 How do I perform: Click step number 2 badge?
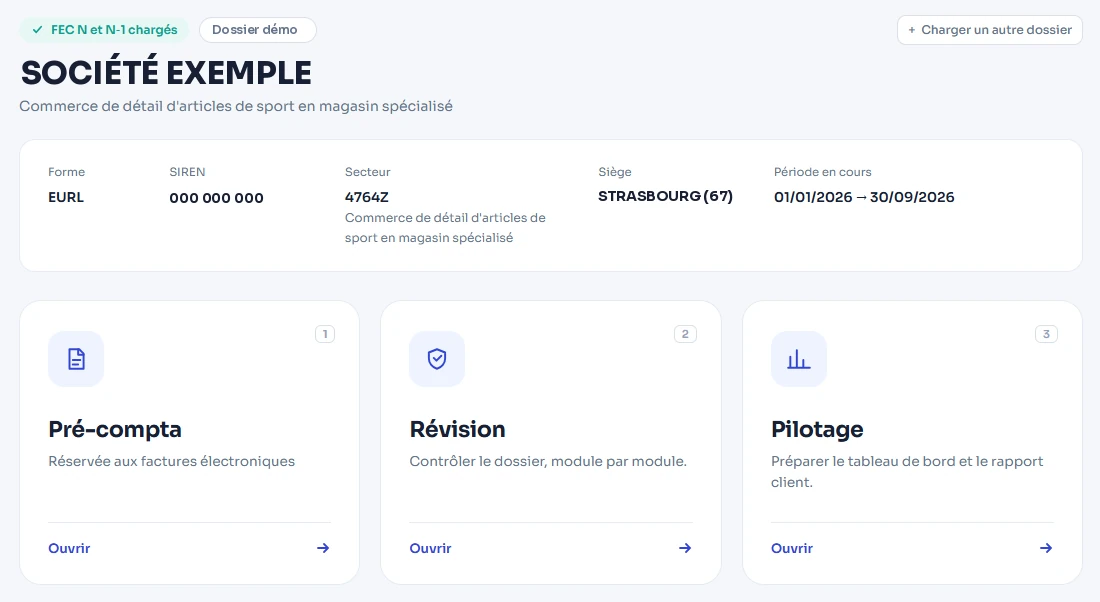(x=685, y=334)
